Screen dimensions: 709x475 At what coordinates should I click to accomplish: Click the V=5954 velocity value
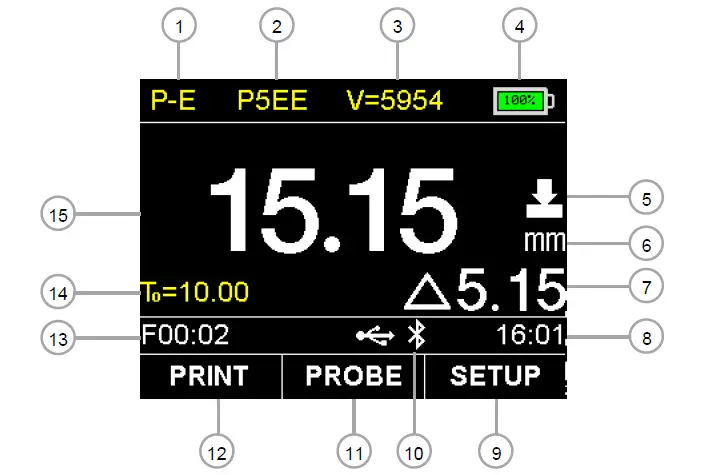[x=395, y=100]
